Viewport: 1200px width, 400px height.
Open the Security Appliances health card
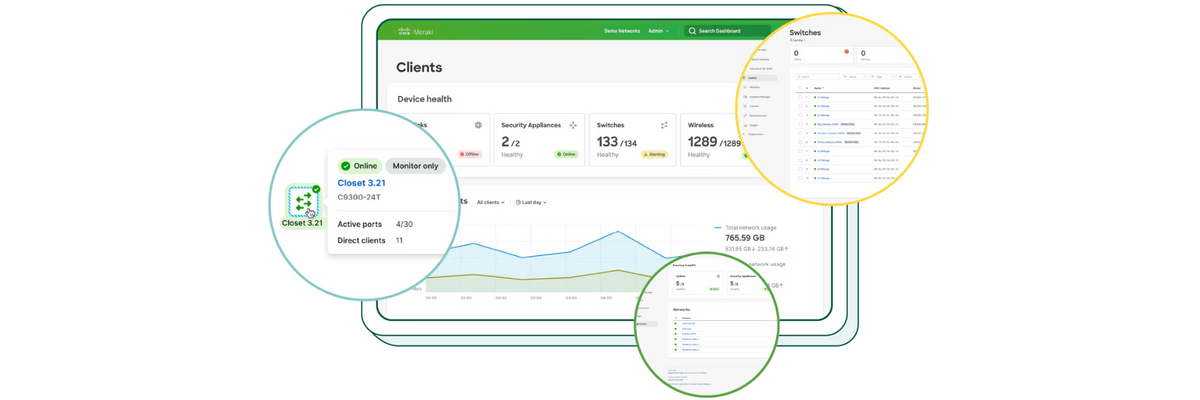[539, 139]
